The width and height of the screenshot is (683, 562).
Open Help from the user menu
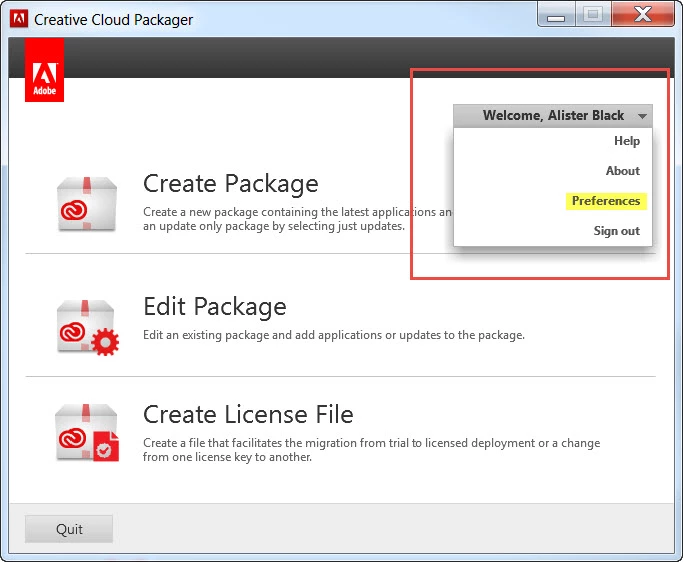coord(627,141)
